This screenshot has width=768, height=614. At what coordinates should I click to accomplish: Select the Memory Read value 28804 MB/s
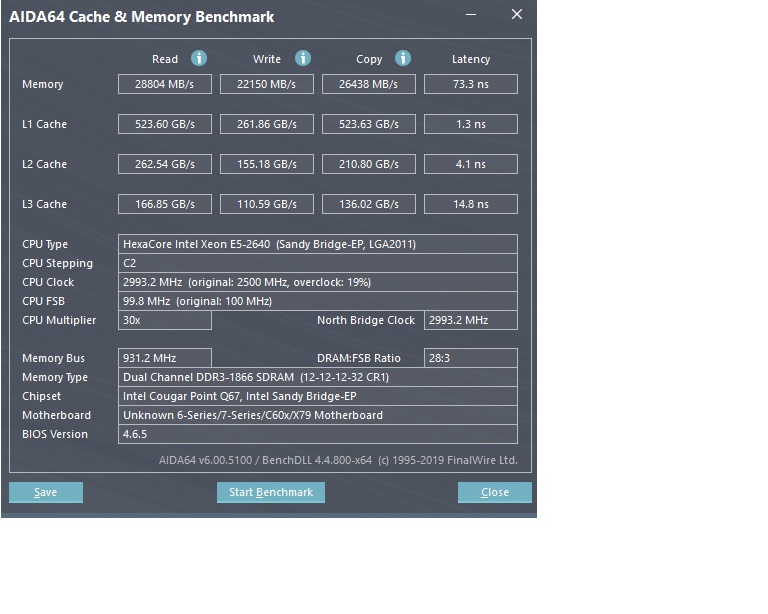[x=165, y=84]
